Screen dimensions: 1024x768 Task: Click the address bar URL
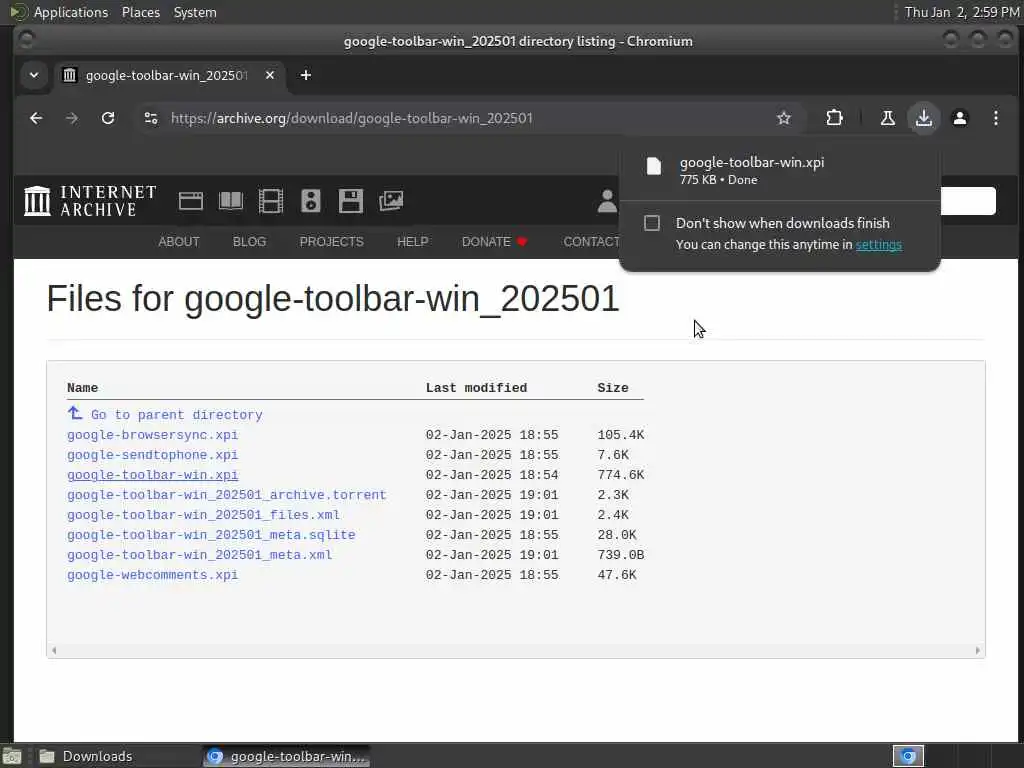[352, 118]
